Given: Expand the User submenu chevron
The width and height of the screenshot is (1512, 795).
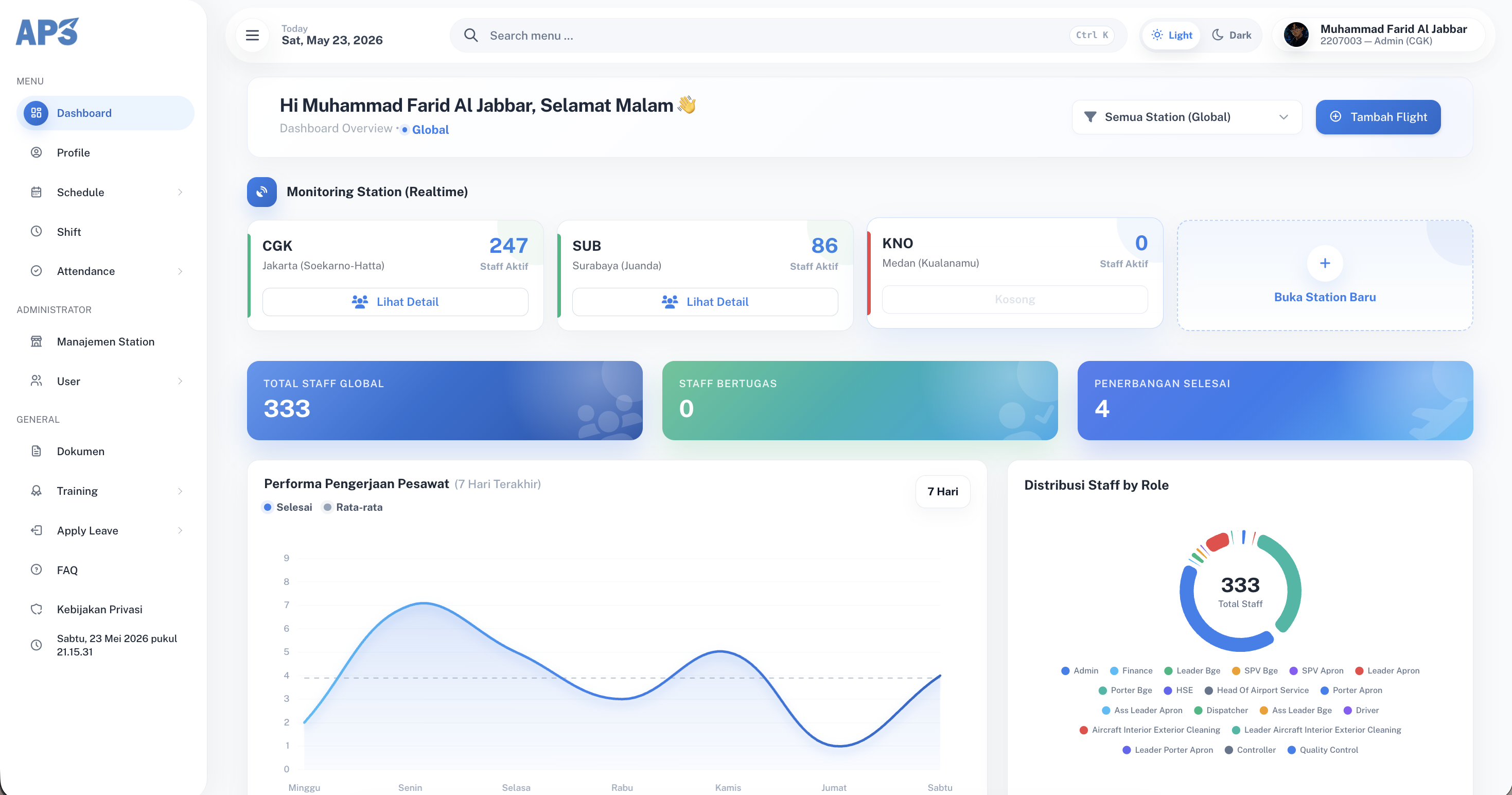Looking at the screenshot, I should 180,381.
